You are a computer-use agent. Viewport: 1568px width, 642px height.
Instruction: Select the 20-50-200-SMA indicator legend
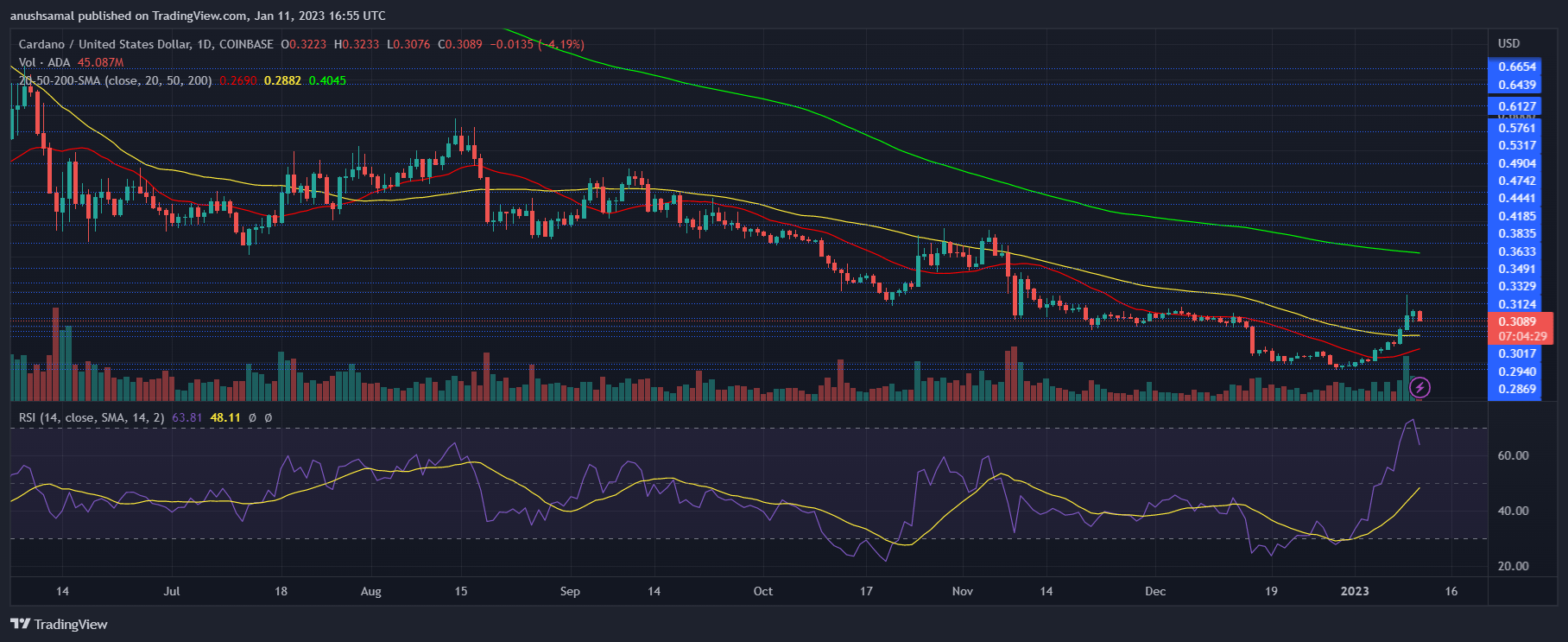tap(115, 80)
